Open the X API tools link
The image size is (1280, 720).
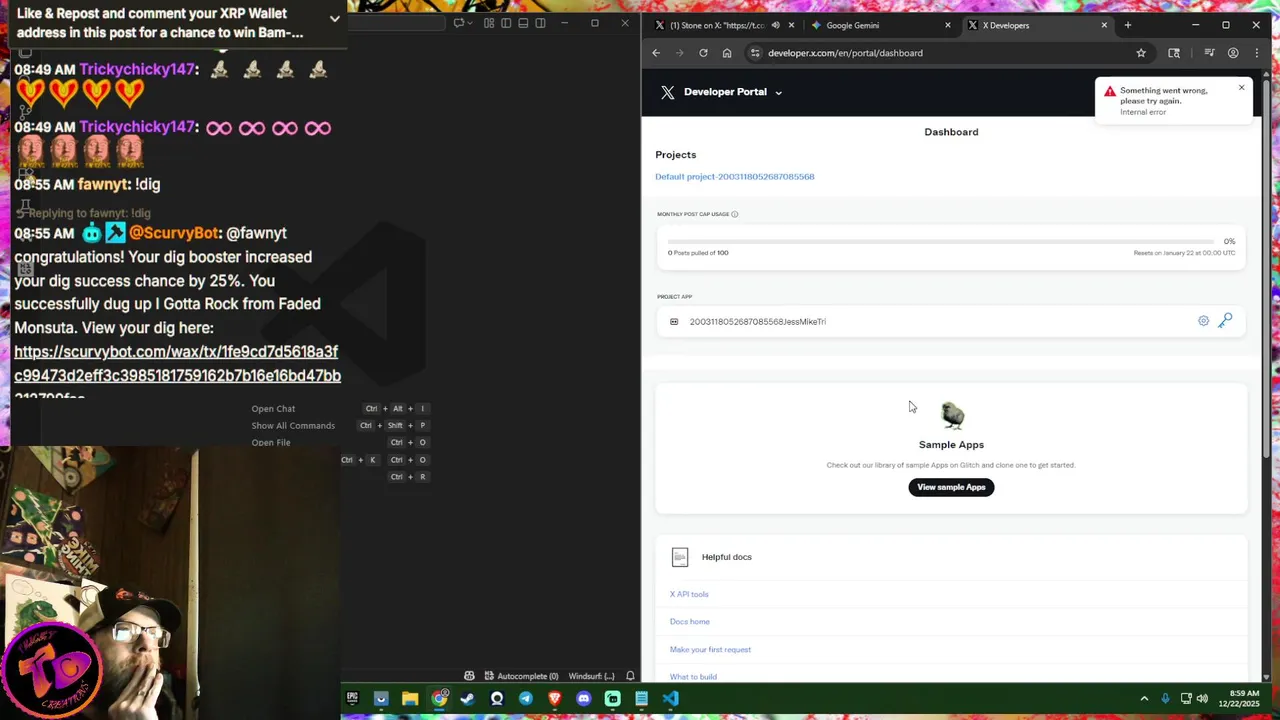[x=689, y=594]
